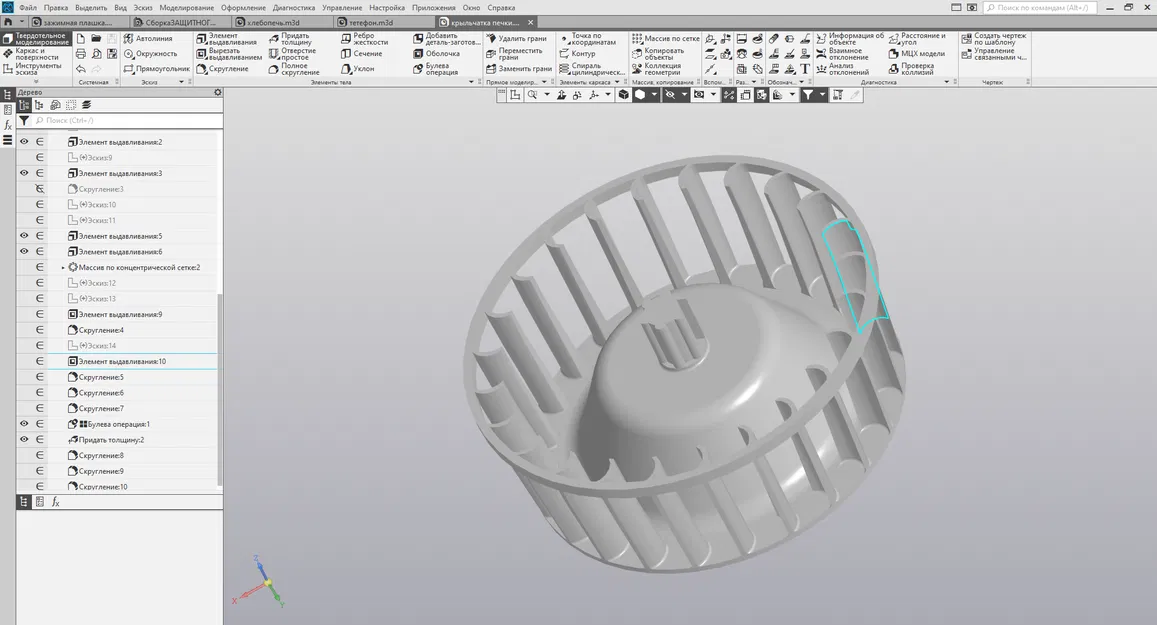Screen dimensions: 1157x625
Task: Expand toolbar set list below Инструменты эскиза
Action: pos(36,81)
